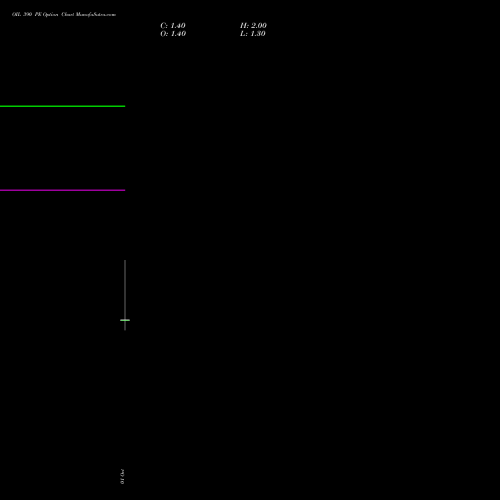The image size is (500, 500).
Task: Click the candlestick's green body marker
Action: 125,320
